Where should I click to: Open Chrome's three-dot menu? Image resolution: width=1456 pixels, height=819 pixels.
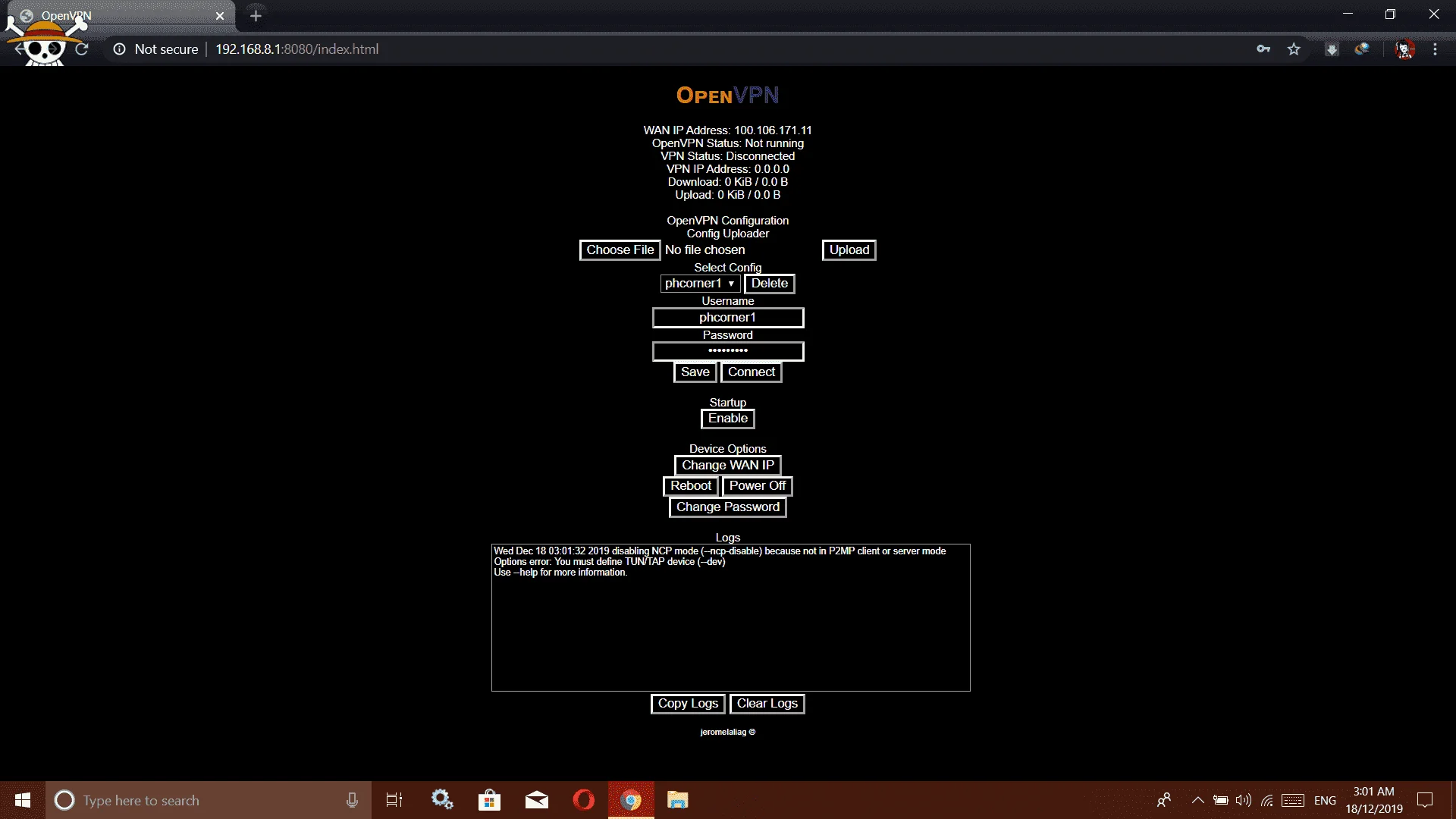tap(1435, 49)
